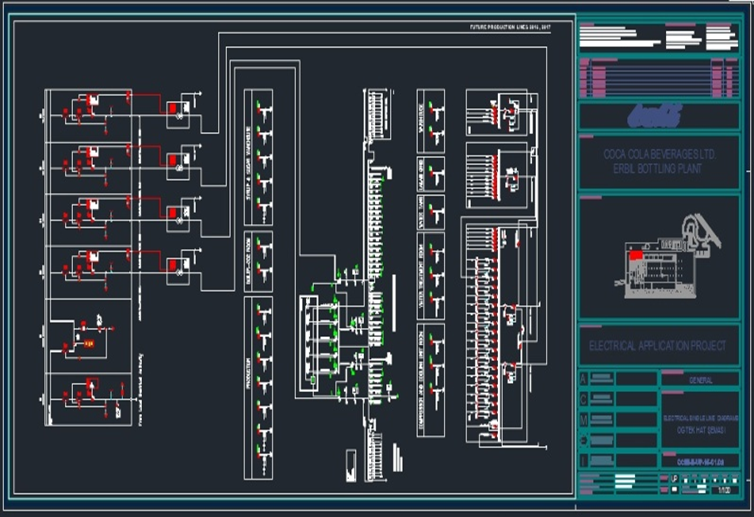Image resolution: width=754 pixels, height=517 pixels.
Task: Select the FUTURE PRODUCTION LINES label
Action: (x=507, y=27)
